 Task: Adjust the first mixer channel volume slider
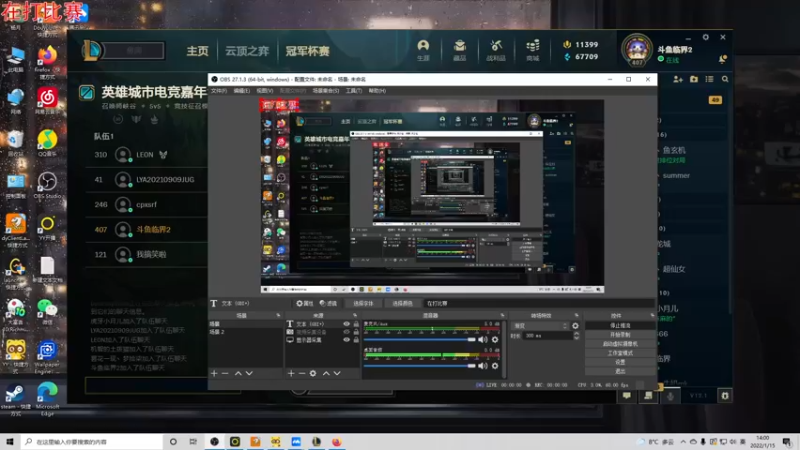click(419, 339)
